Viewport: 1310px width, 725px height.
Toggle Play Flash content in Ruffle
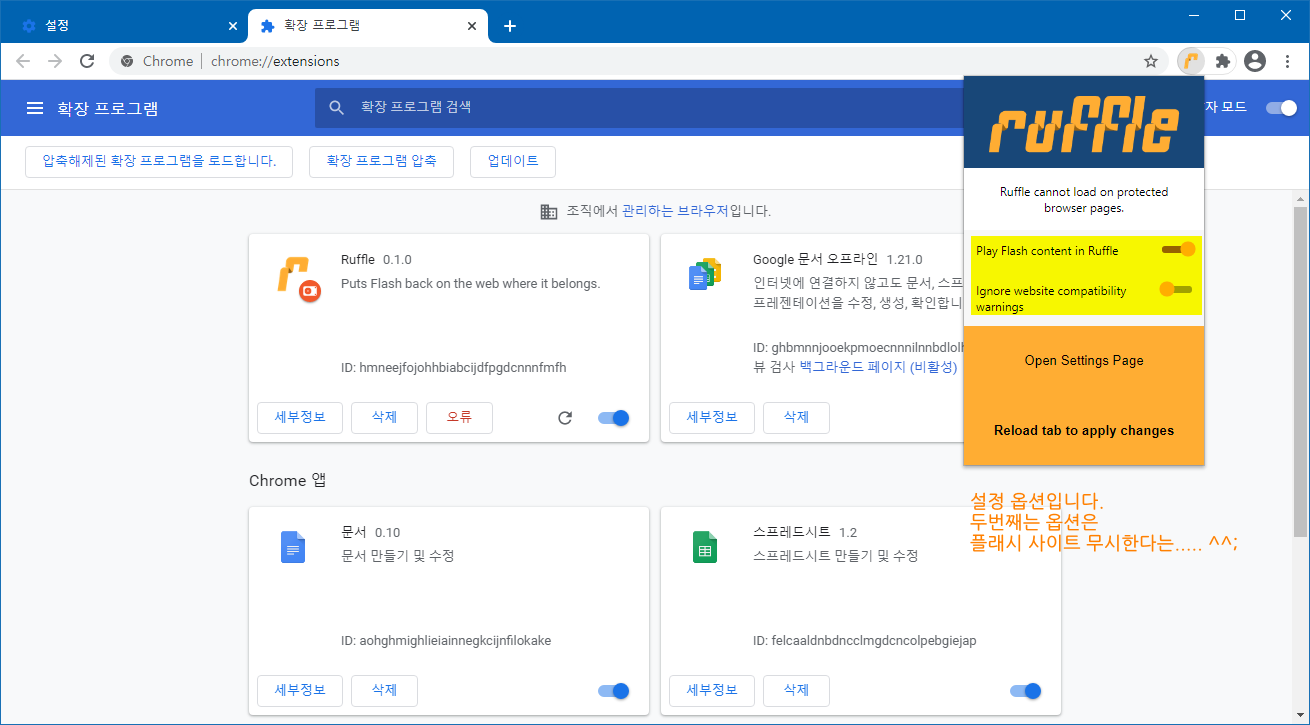[x=1178, y=249]
